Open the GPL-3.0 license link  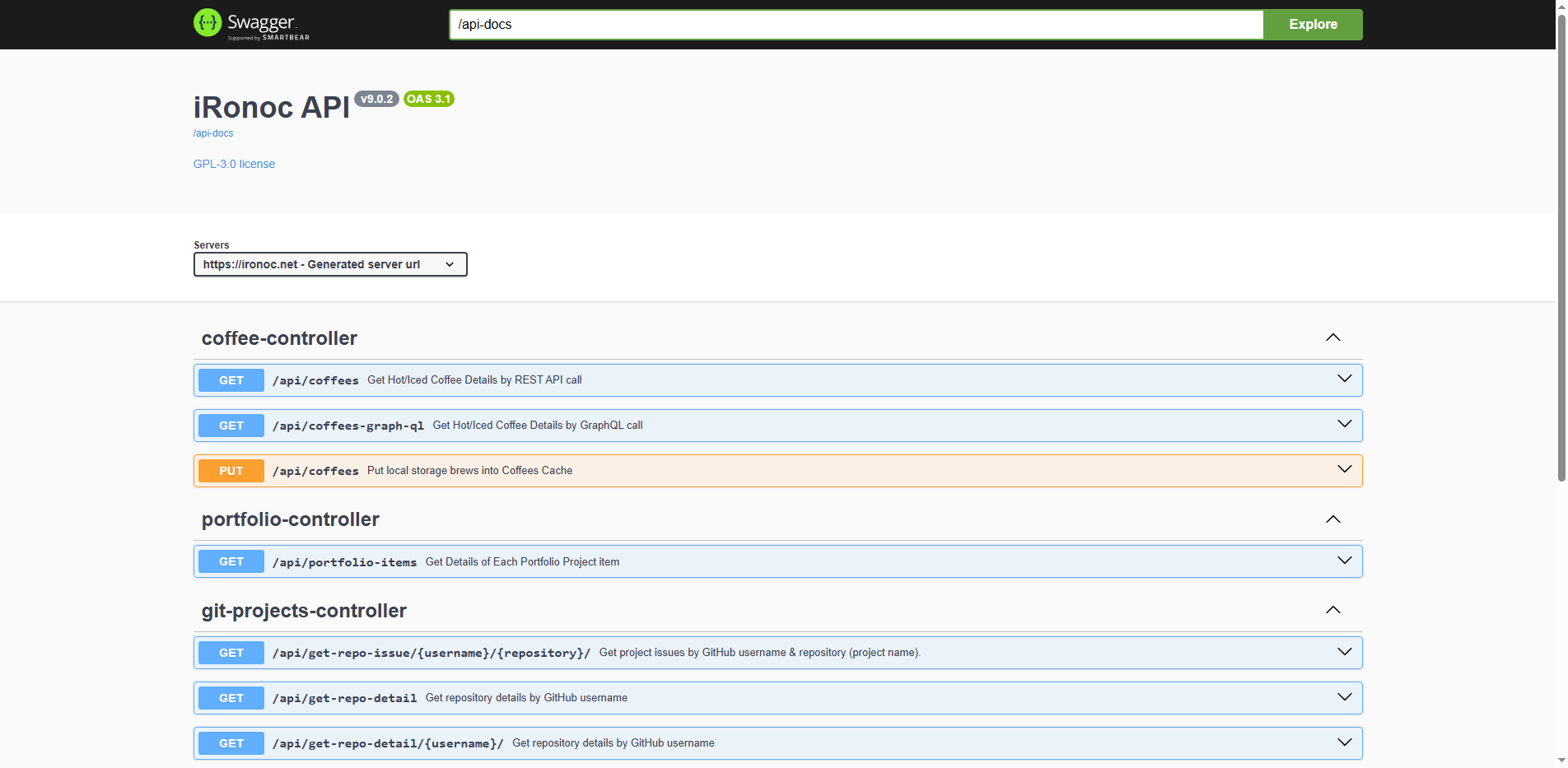tap(234, 164)
